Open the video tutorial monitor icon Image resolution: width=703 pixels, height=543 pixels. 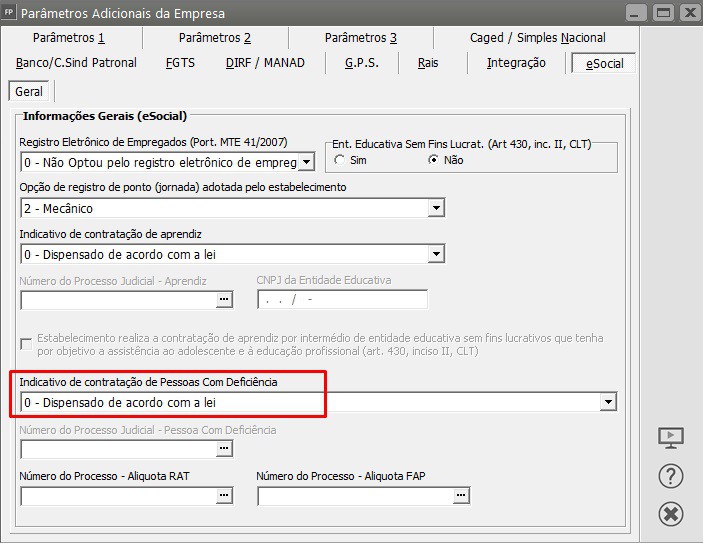671,438
